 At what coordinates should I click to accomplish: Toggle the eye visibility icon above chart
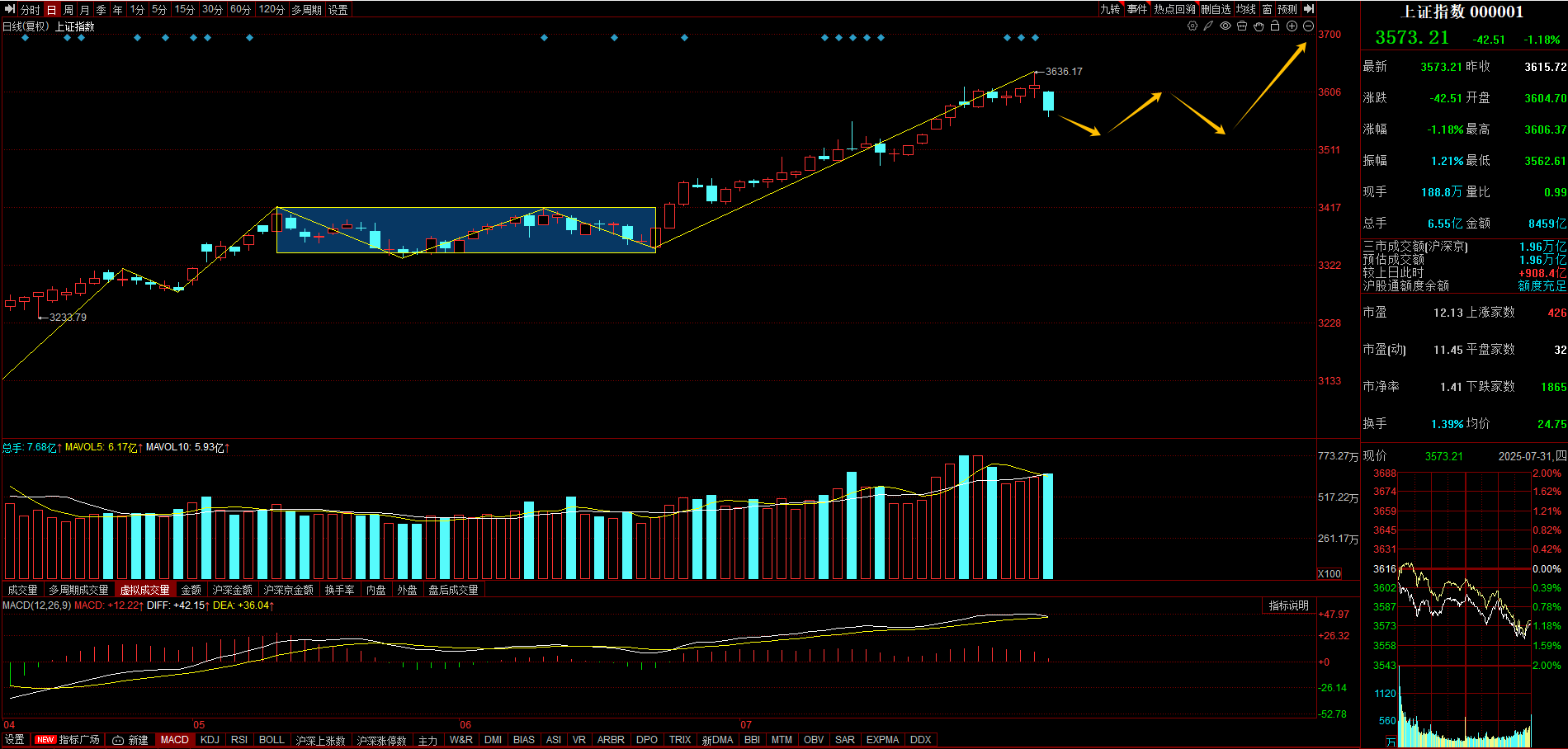1226,26
